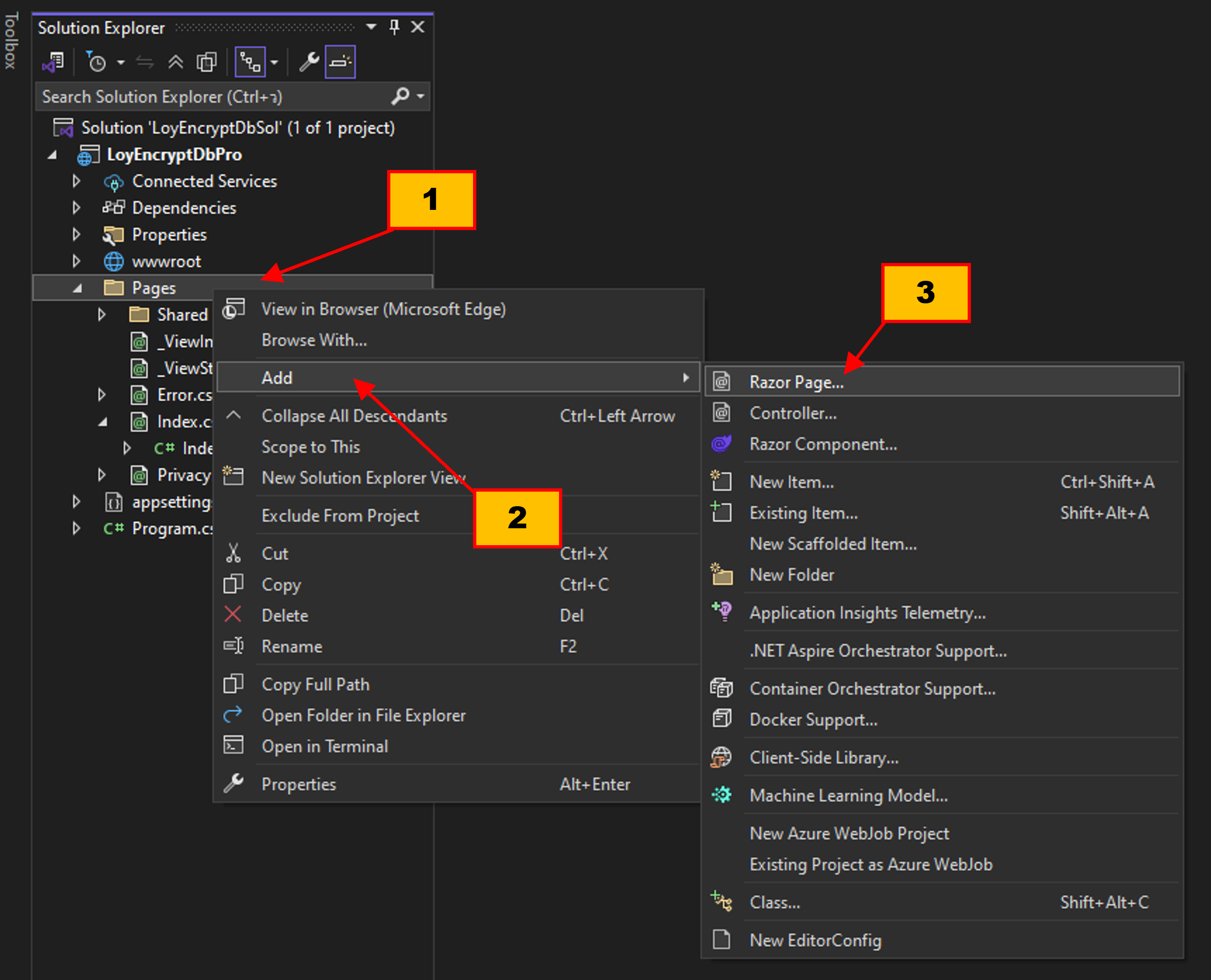Collapse the Pages folder arrow
Image resolution: width=1211 pixels, height=980 pixels.
pos(78,288)
